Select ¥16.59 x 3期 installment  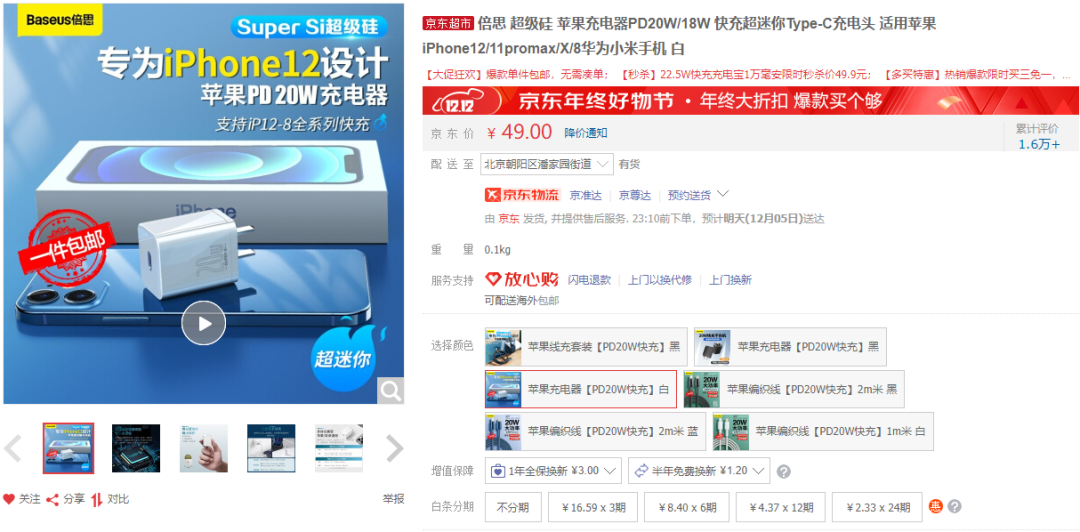click(x=593, y=507)
